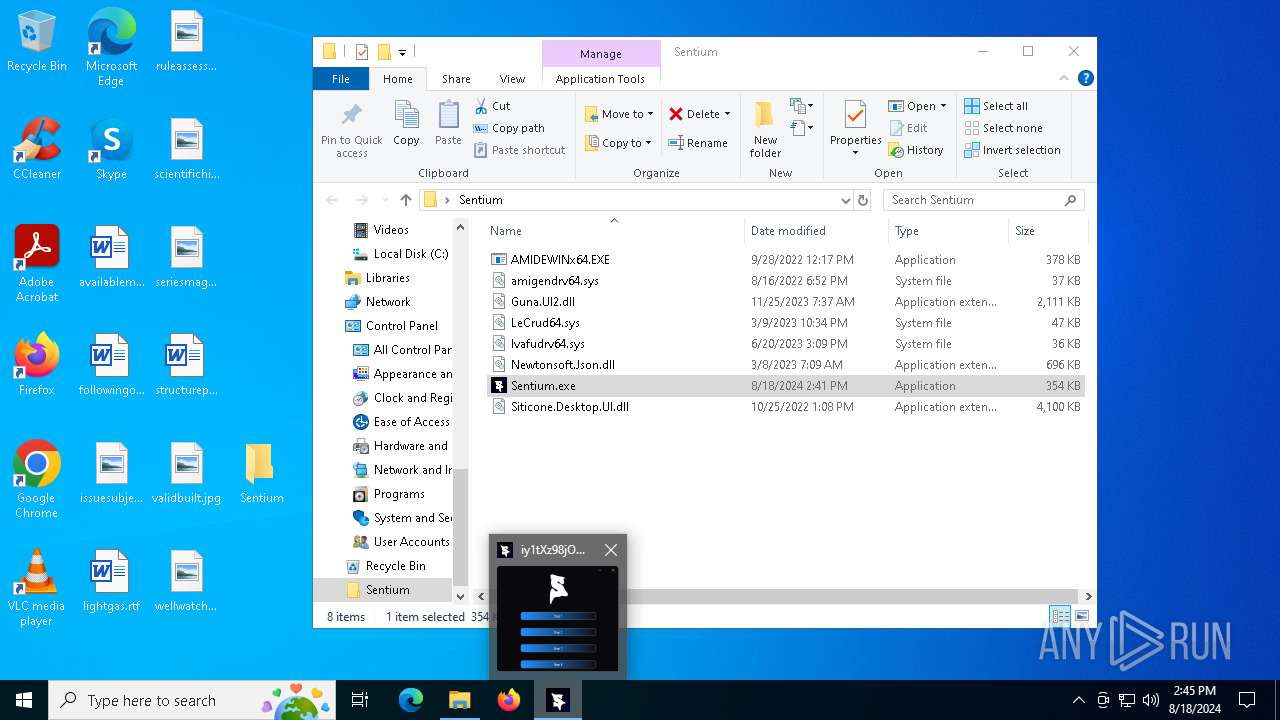Viewport: 1280px width, 720px height.
Task: Collapse the ribbon with chevron
Action: pos(1064,78)
